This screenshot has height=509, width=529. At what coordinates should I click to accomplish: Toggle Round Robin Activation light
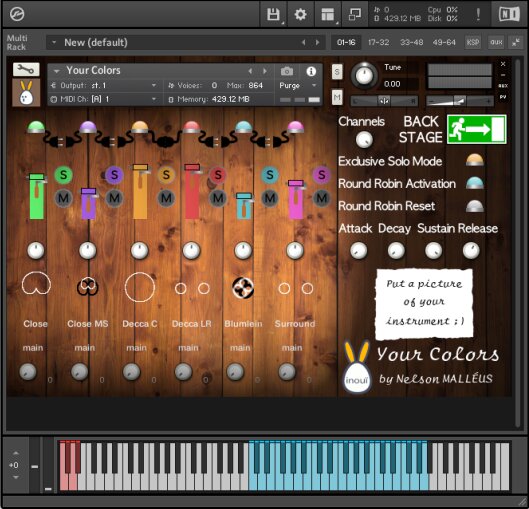pos(475,183)
